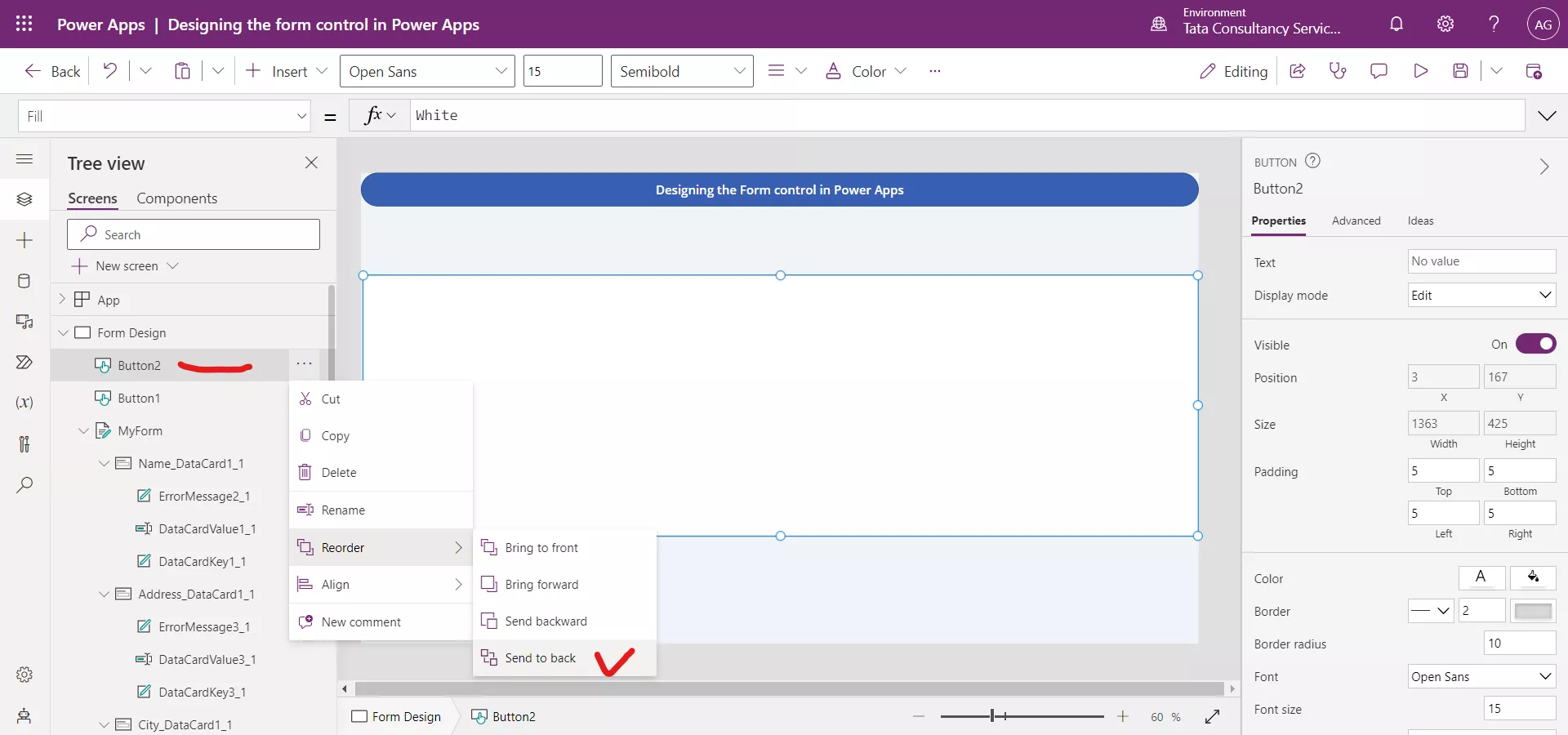Collapse the MyForm tree node

point(82,430)
